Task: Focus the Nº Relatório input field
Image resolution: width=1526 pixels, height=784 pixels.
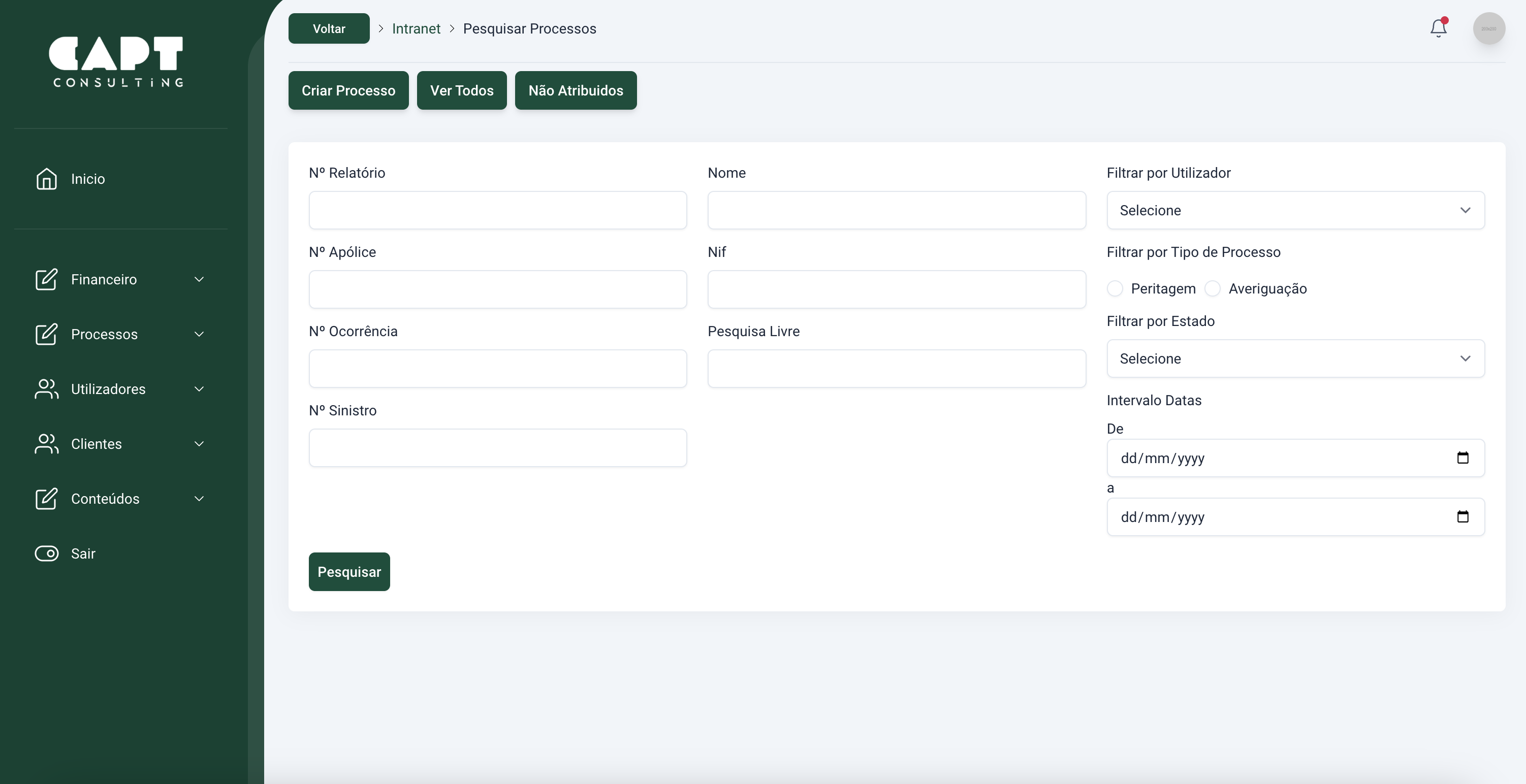Action: click(498, 210)
